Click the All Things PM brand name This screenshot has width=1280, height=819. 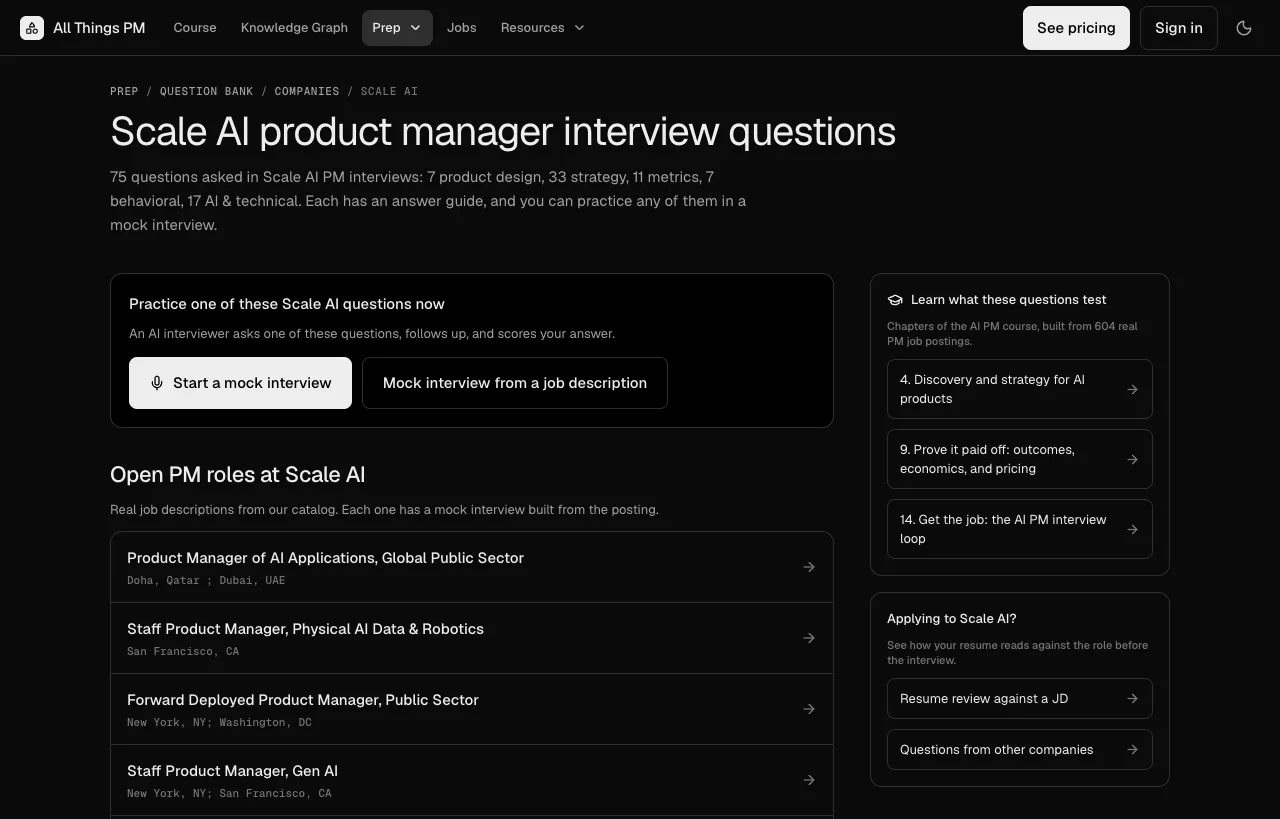click(x=99, y=28)
